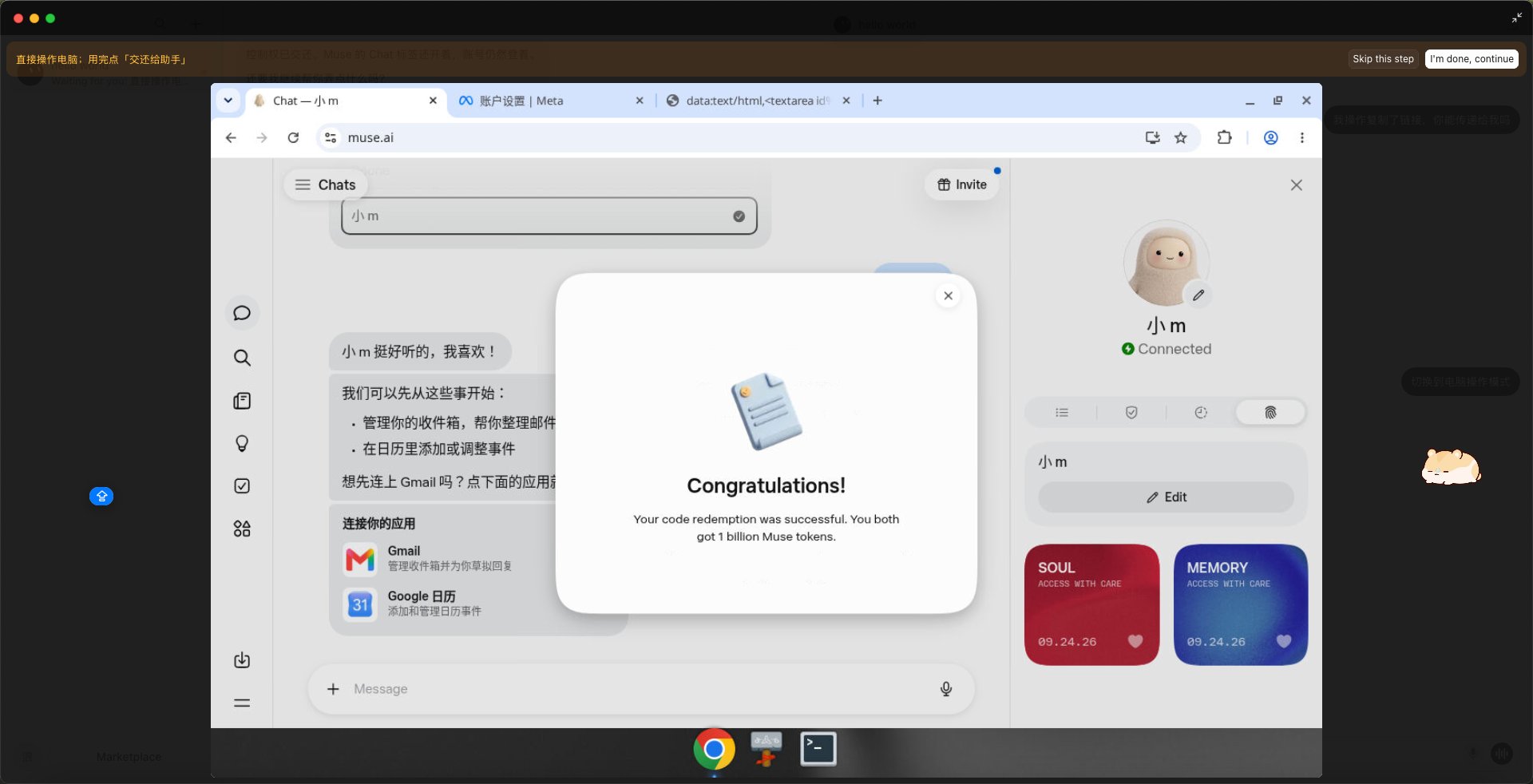Open the Terminal icon in the dock
The image size is (1533, 784).
tap(818, 749)
